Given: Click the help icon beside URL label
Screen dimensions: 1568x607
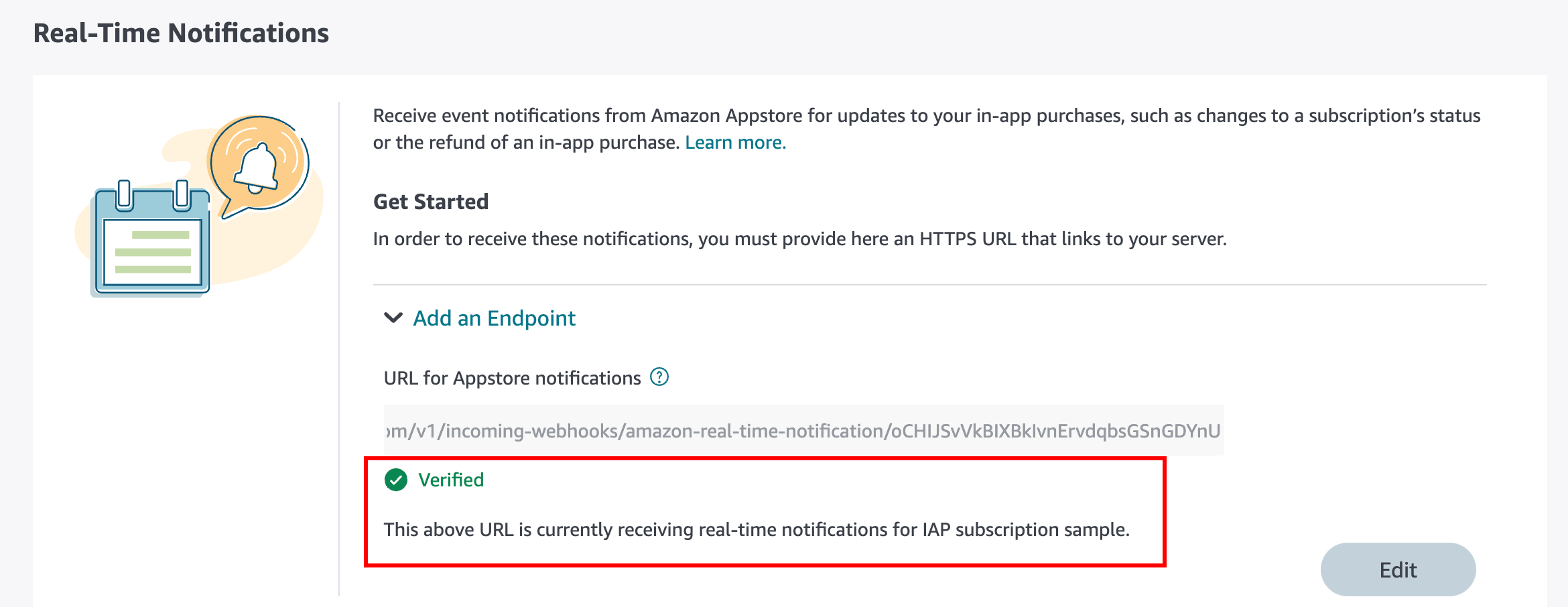Looking at the screenshot, I should pos(659,377).
